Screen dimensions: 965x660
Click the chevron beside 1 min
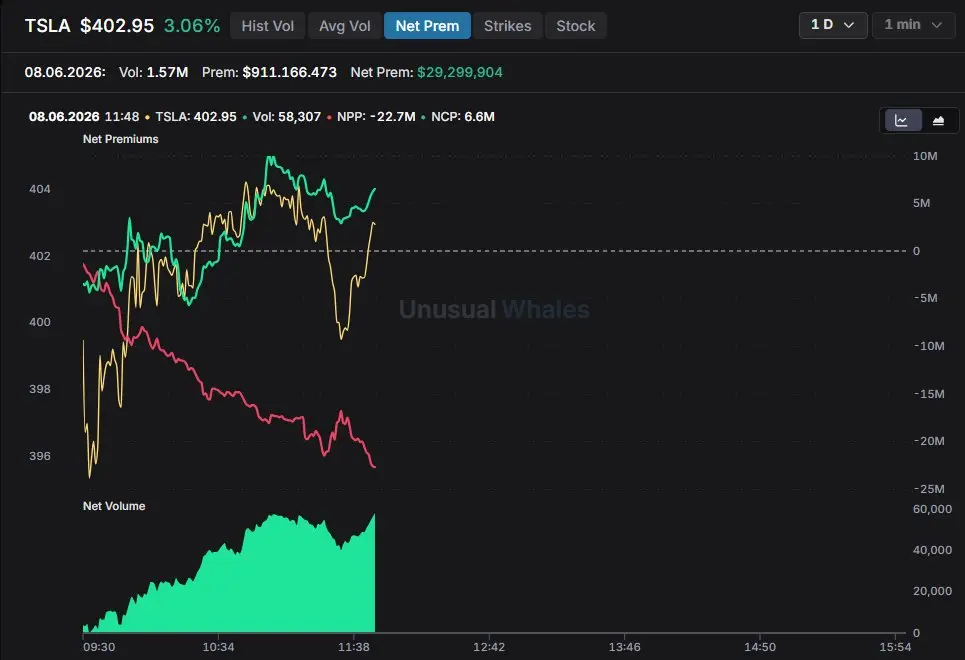click(x=937, y=25)
